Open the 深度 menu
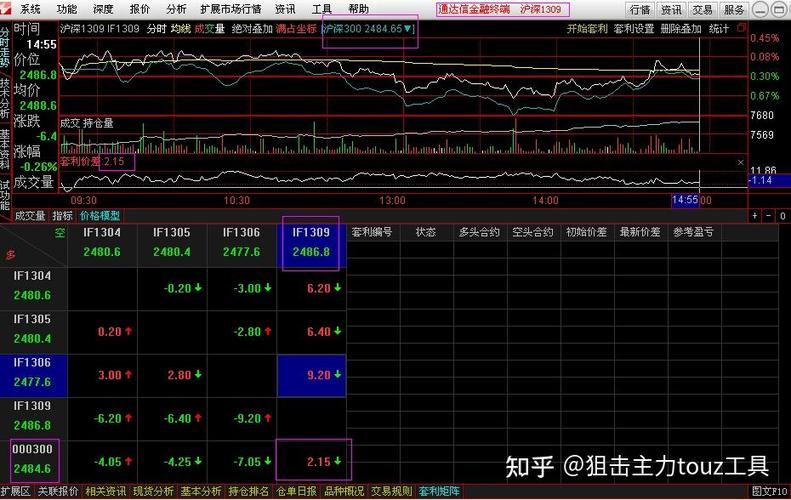 pyautogui.click(x=103, y=9)
